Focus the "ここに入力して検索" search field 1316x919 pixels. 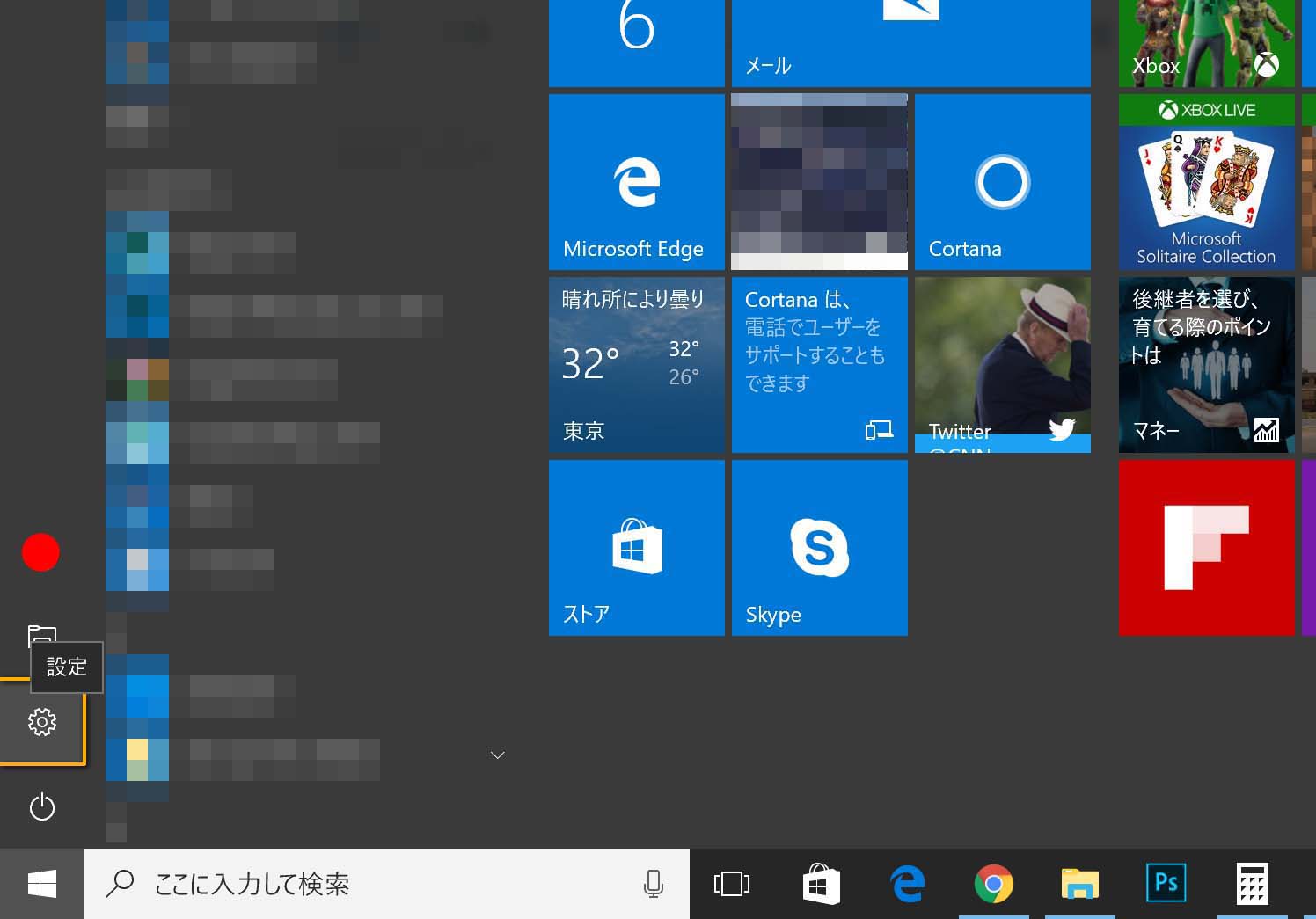[x=387, y=884]
